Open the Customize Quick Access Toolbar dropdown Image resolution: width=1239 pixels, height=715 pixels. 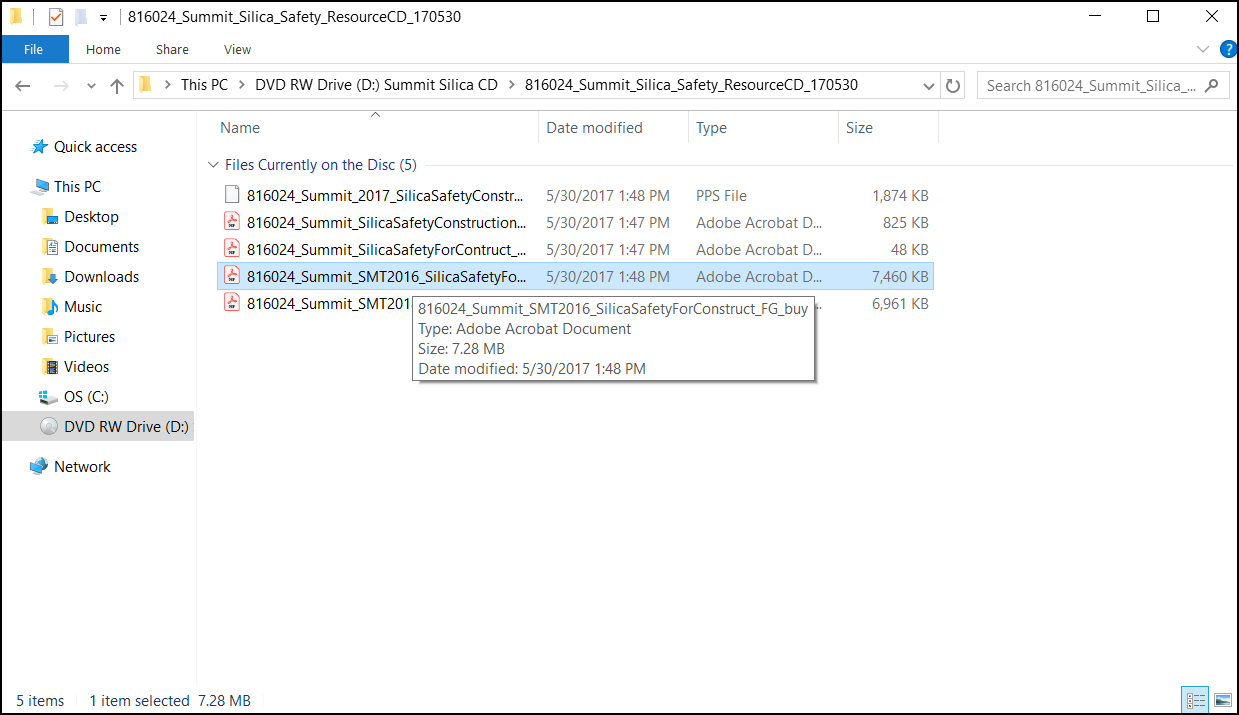pyautogui.click(x=103, y=18)
